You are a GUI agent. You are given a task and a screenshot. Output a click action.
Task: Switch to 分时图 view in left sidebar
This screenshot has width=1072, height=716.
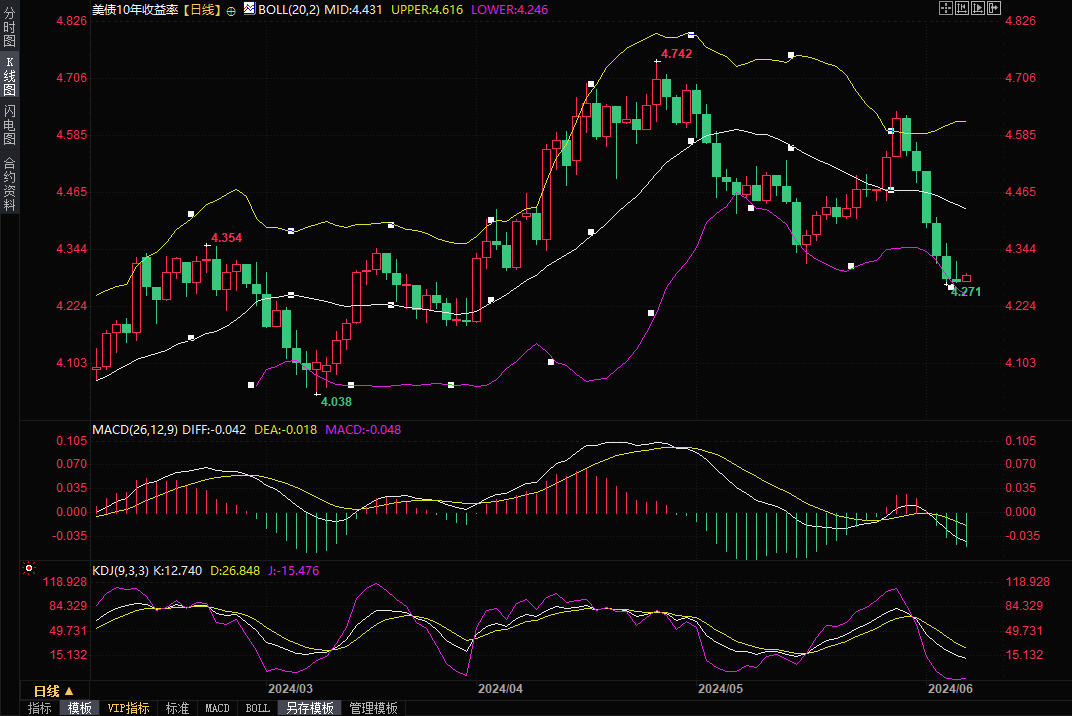tap(9, 27)
